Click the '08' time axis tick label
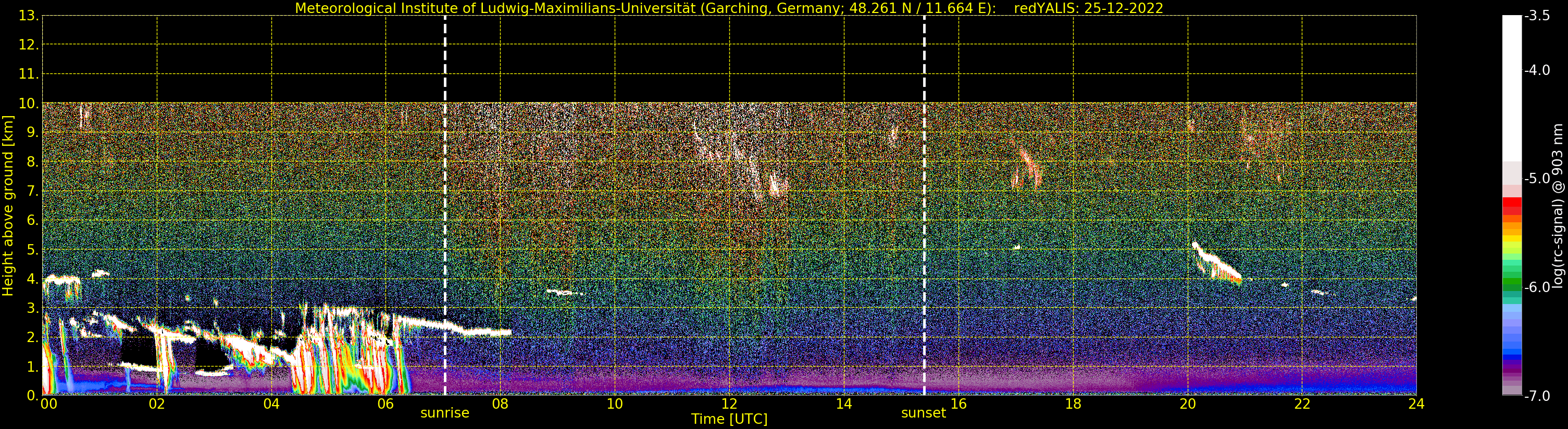Image resolution: width=1568 pixels, height=429 pixels. [x=500, y=404]
